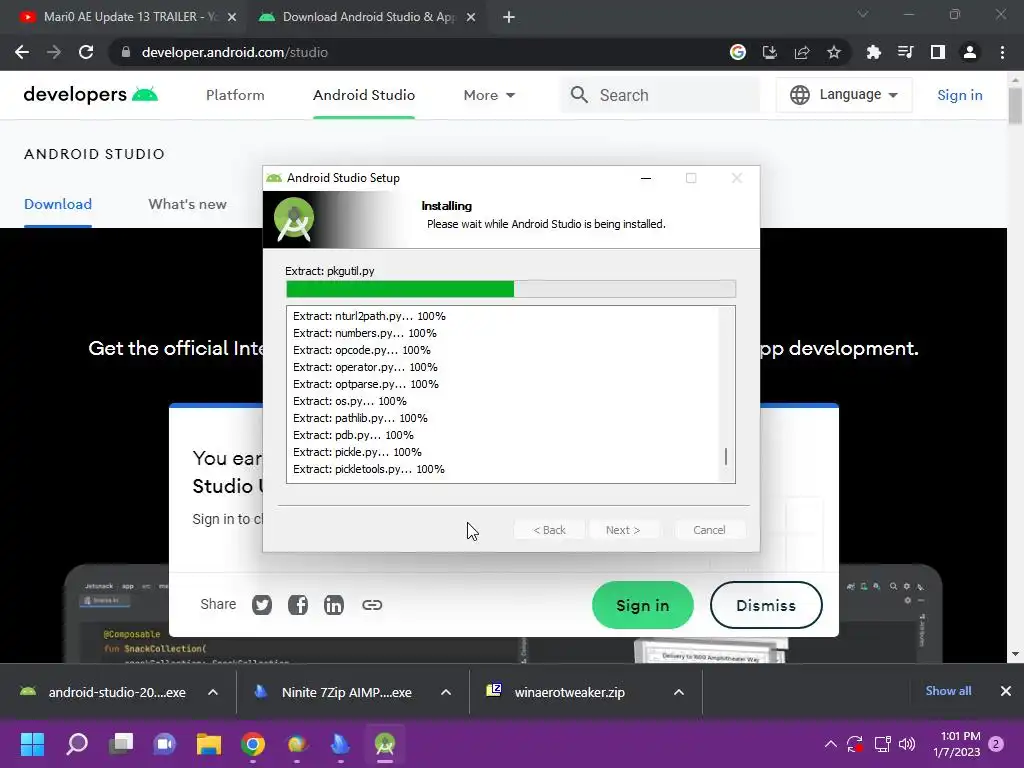Image resolution: width=1024 pixels, height=768 pixels.
Task: Open the clock and date panel
Action: pos(957,744)
